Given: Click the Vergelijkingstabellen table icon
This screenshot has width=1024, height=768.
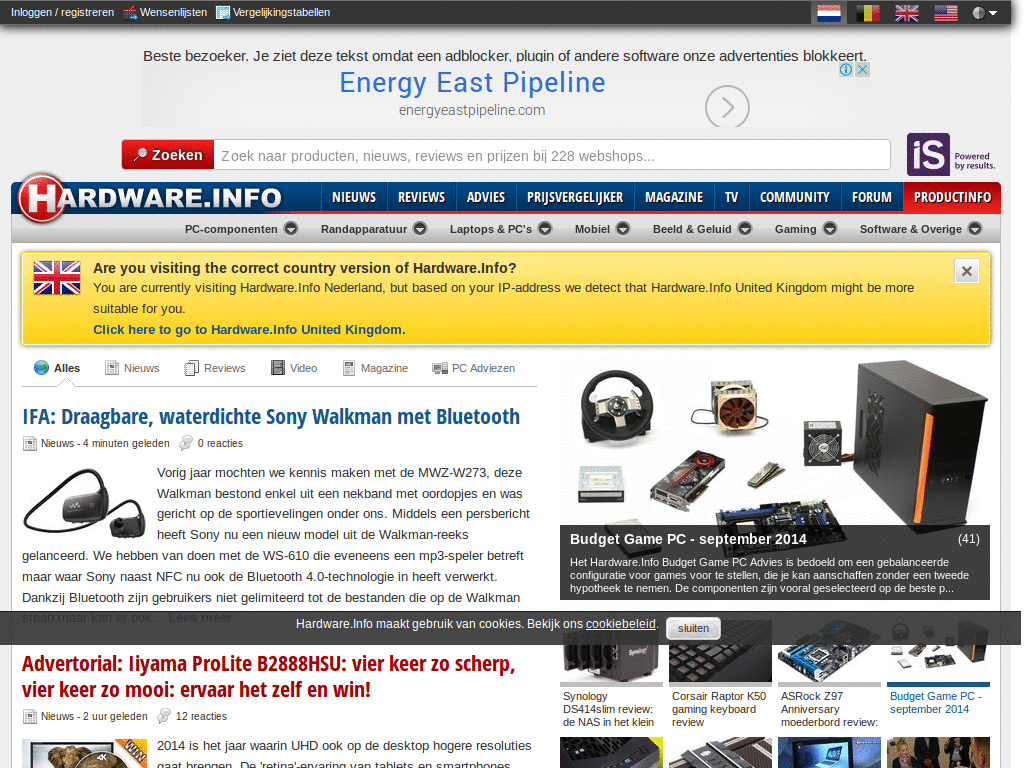Looking at the screenshot, I should click(223, 12).
